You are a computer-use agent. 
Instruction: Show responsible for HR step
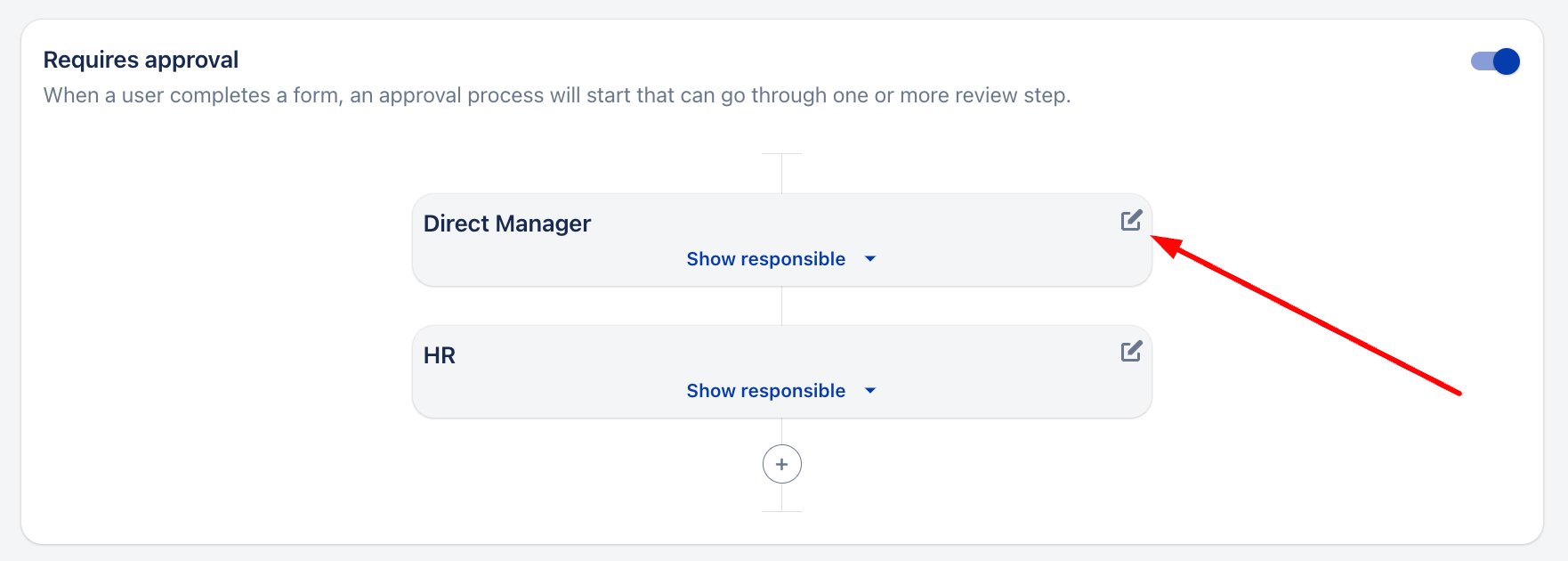point(765,391)
